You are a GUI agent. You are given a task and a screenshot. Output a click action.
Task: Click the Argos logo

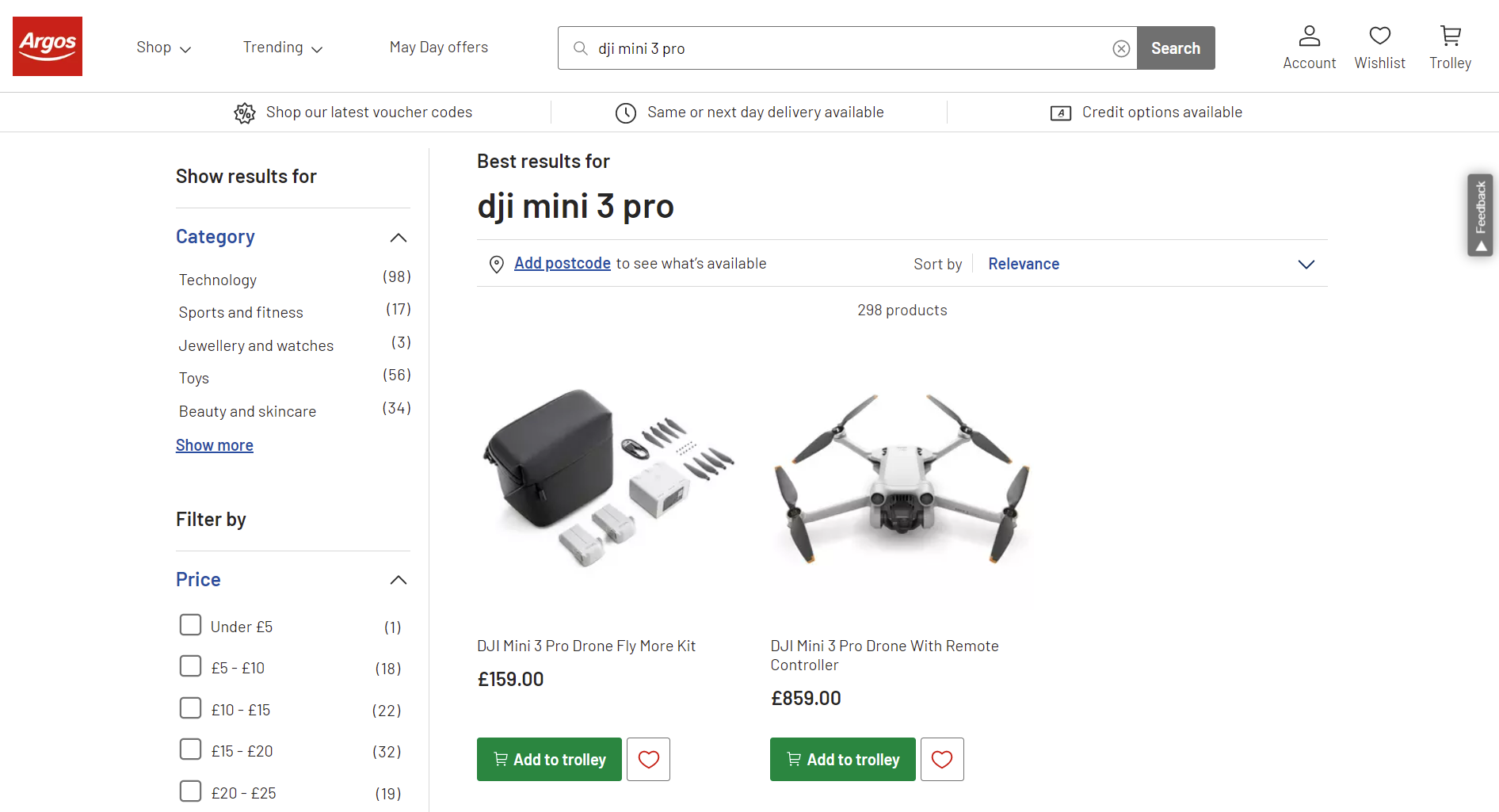tap(48, 47)
